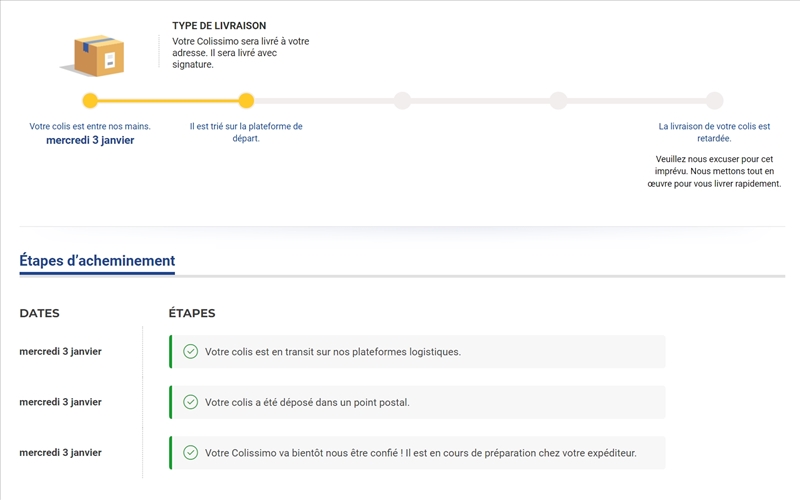The width and height of the screenshot is (800, 500).
Task: Click the TYPE DE LIVRAISON heading
Action: 219,25
